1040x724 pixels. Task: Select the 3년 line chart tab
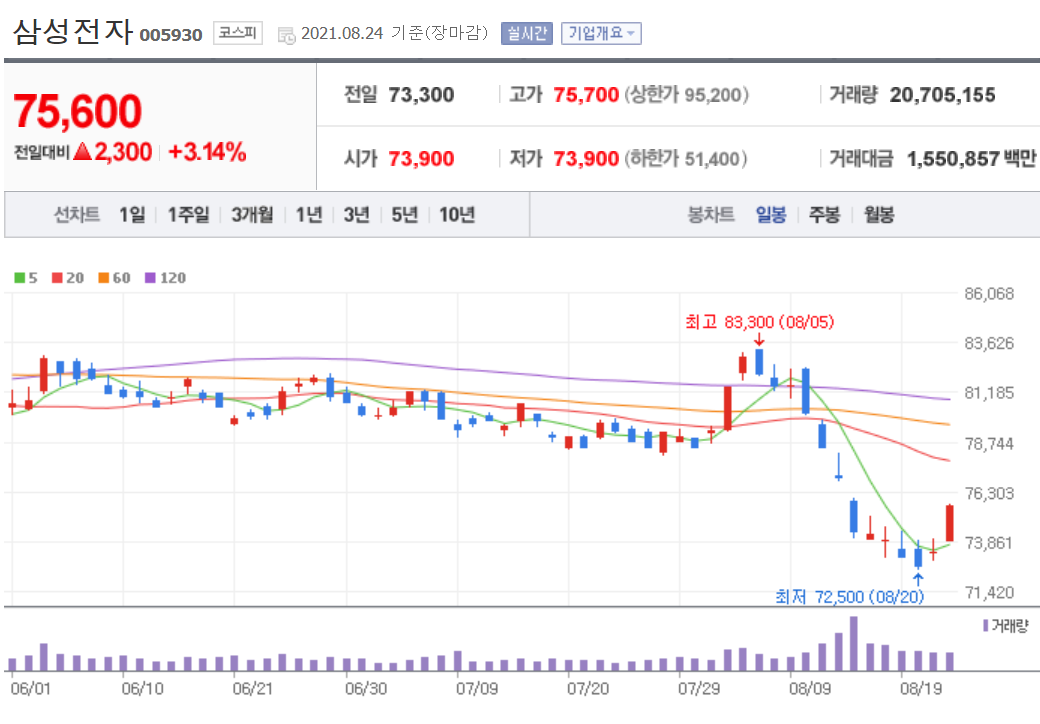(x=356, y=215)
